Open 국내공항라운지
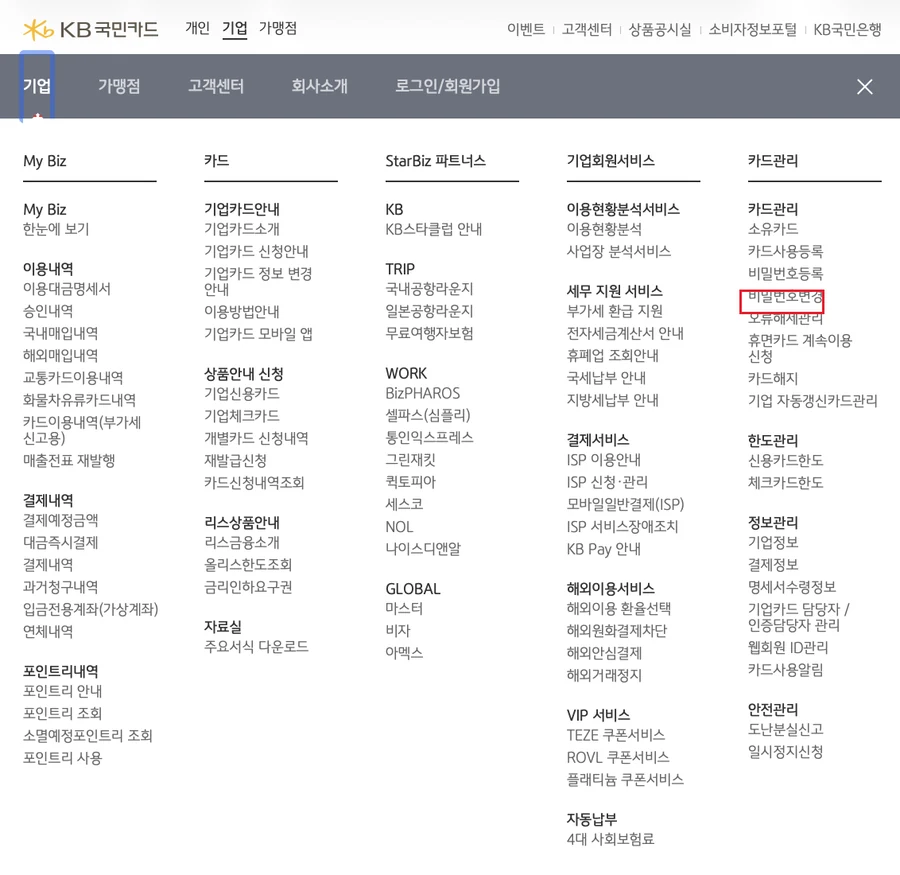 [x=429, y=289]
